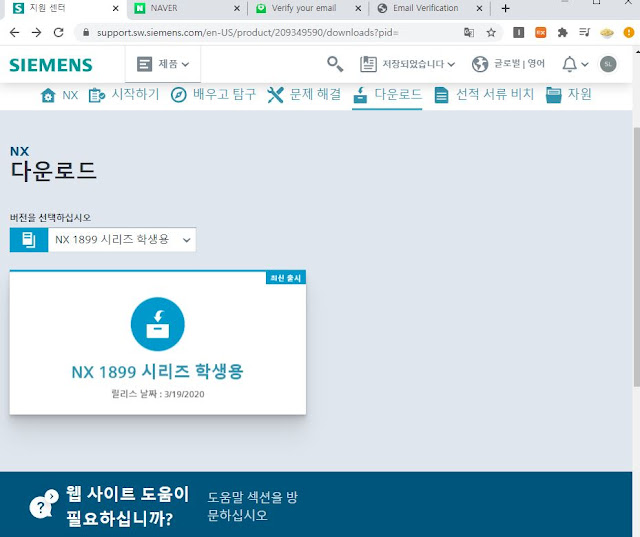Expand the notification bell dropdown
640x537 pixels.
(576, 64)
